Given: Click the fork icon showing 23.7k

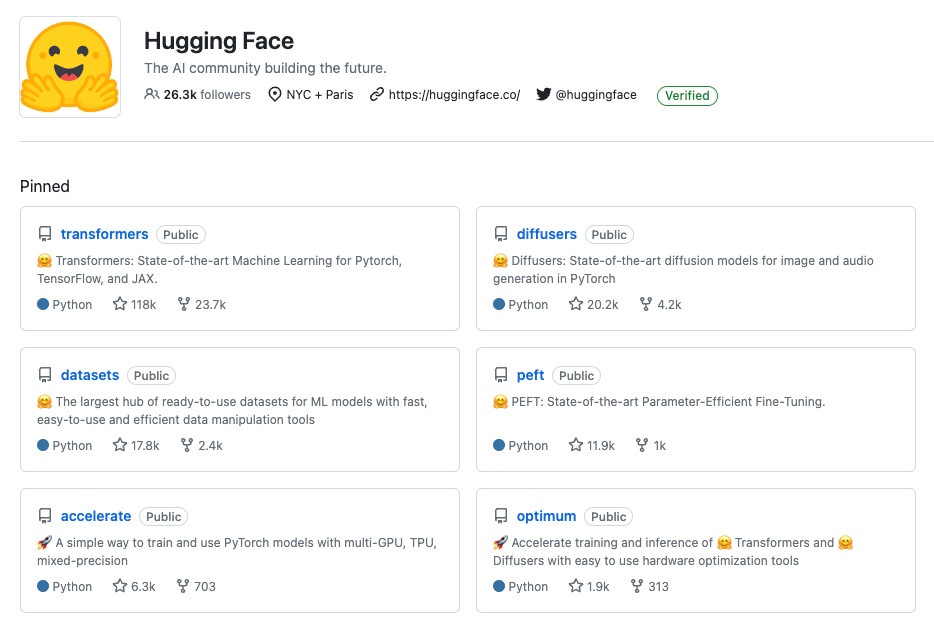Looking at the screenshot, I should (x=184, y=304).
